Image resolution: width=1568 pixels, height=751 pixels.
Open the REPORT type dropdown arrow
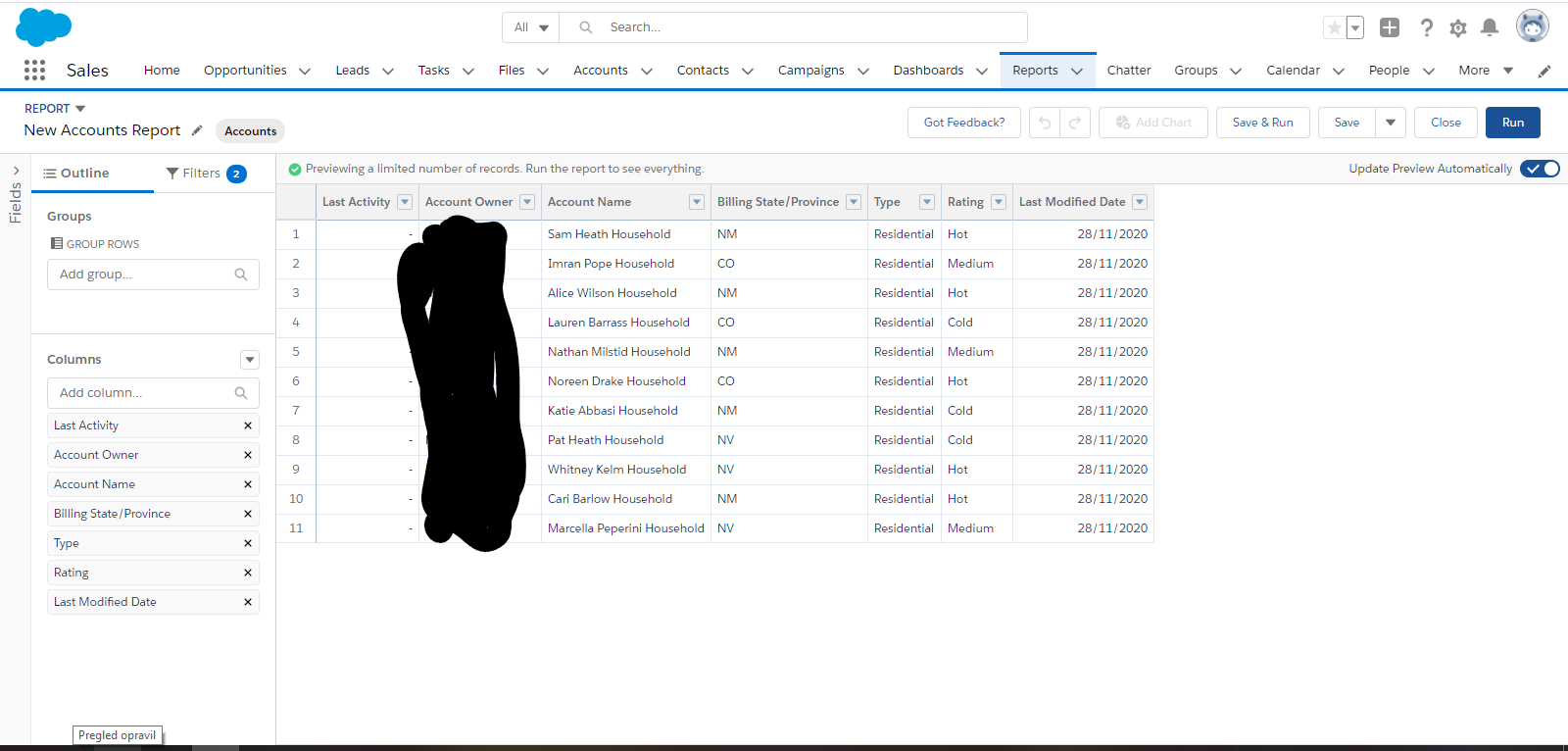[80, 109]
